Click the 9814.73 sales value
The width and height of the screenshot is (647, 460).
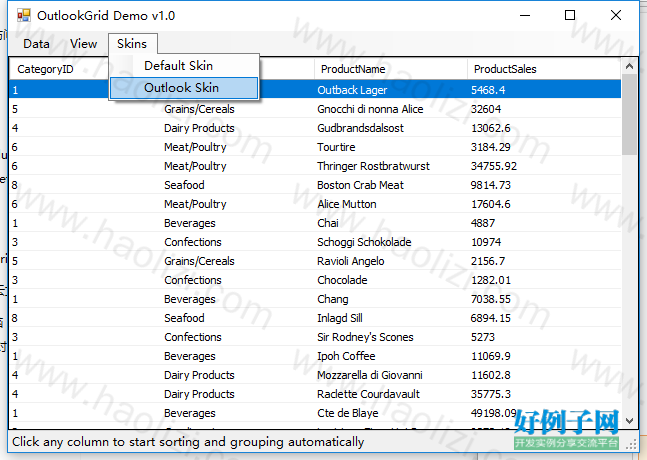(491, 185)
